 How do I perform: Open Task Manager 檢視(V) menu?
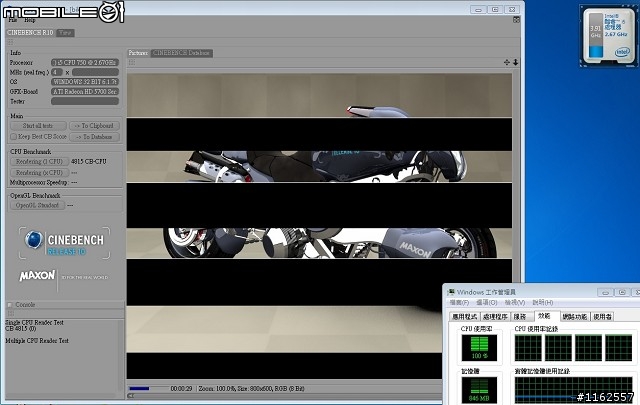tap(515, 303)
